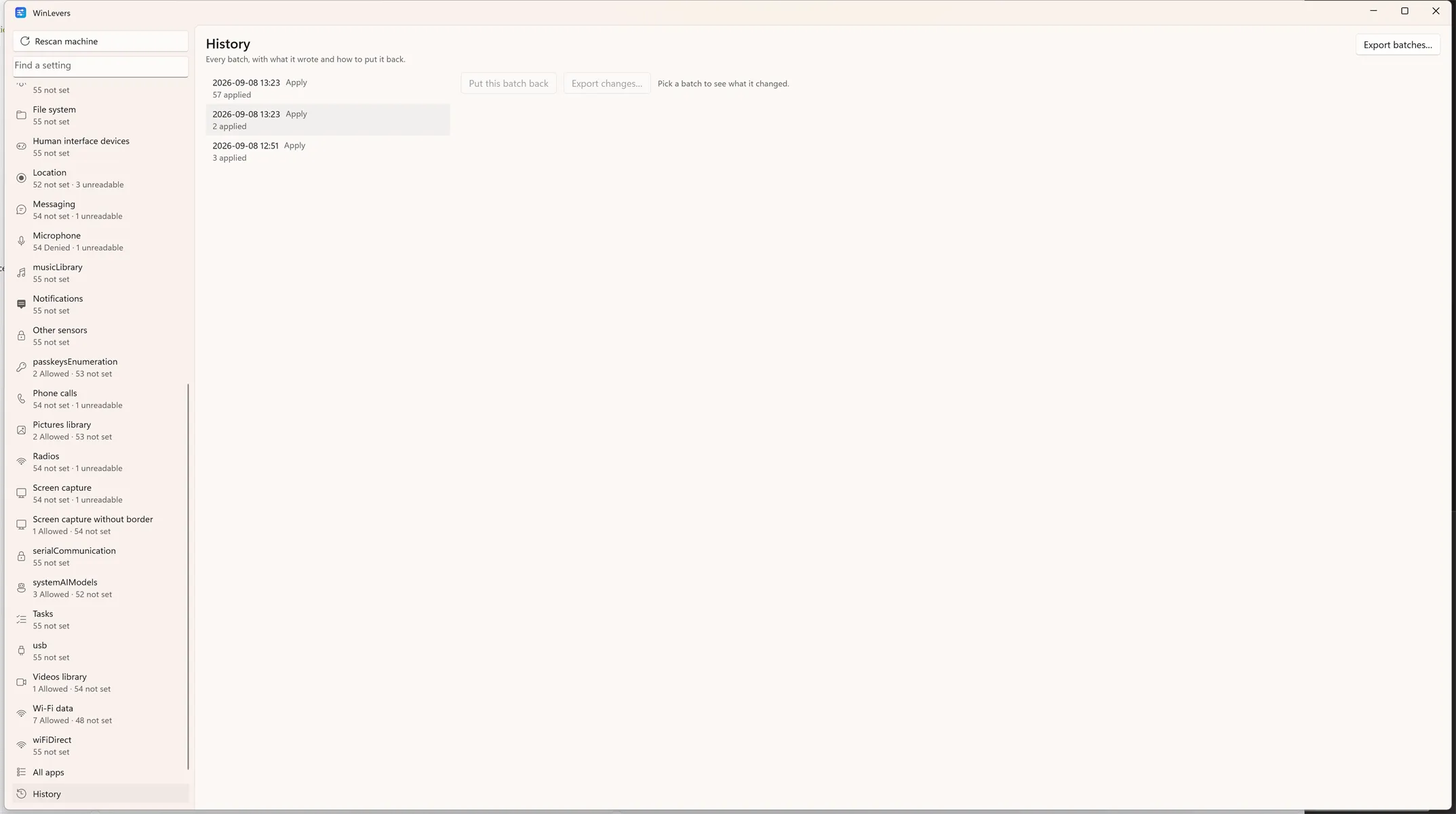The width and height of the screenshot is (1456, 814).
Task: Click the Location target icon
Action: [21, 178]
